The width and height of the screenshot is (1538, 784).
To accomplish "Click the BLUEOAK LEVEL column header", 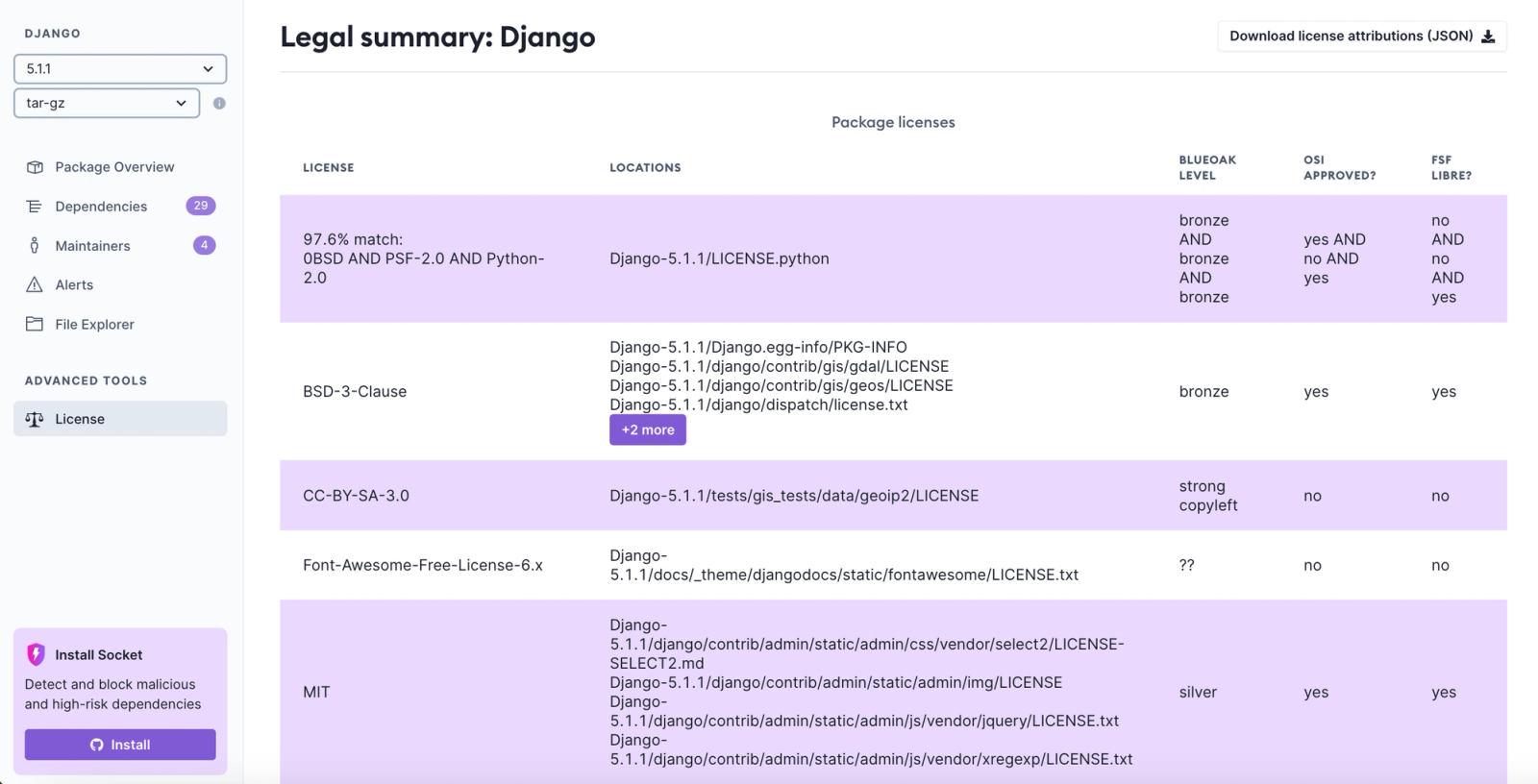I will point(1207,167).
